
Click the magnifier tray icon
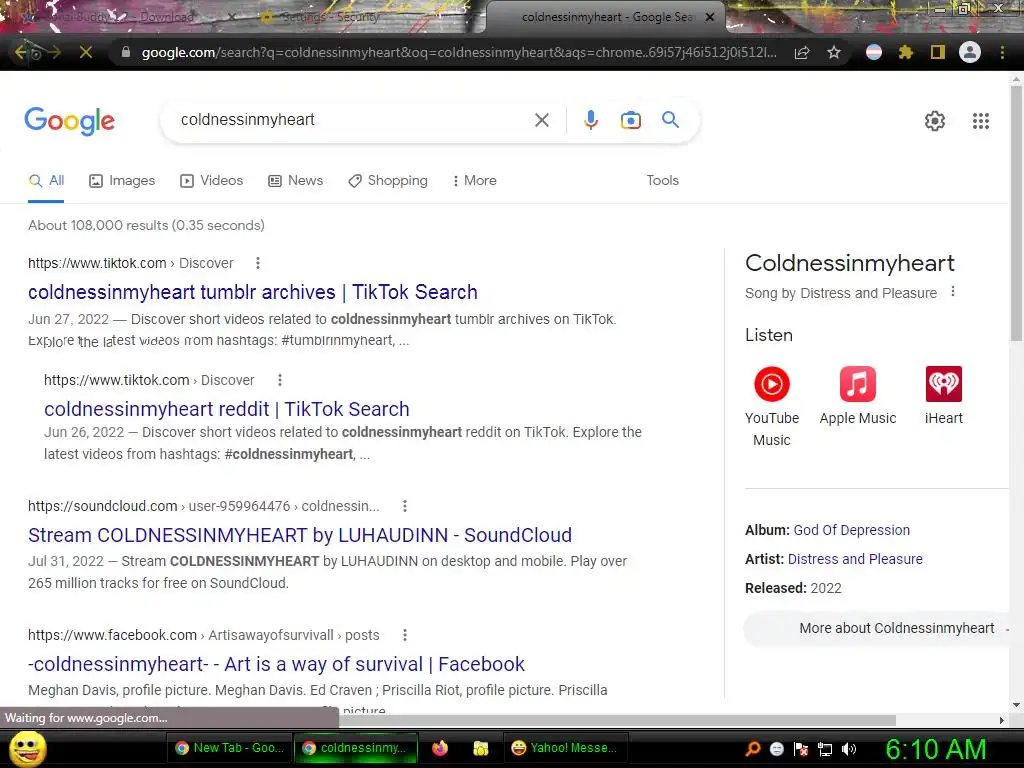[x=752, y=749]
